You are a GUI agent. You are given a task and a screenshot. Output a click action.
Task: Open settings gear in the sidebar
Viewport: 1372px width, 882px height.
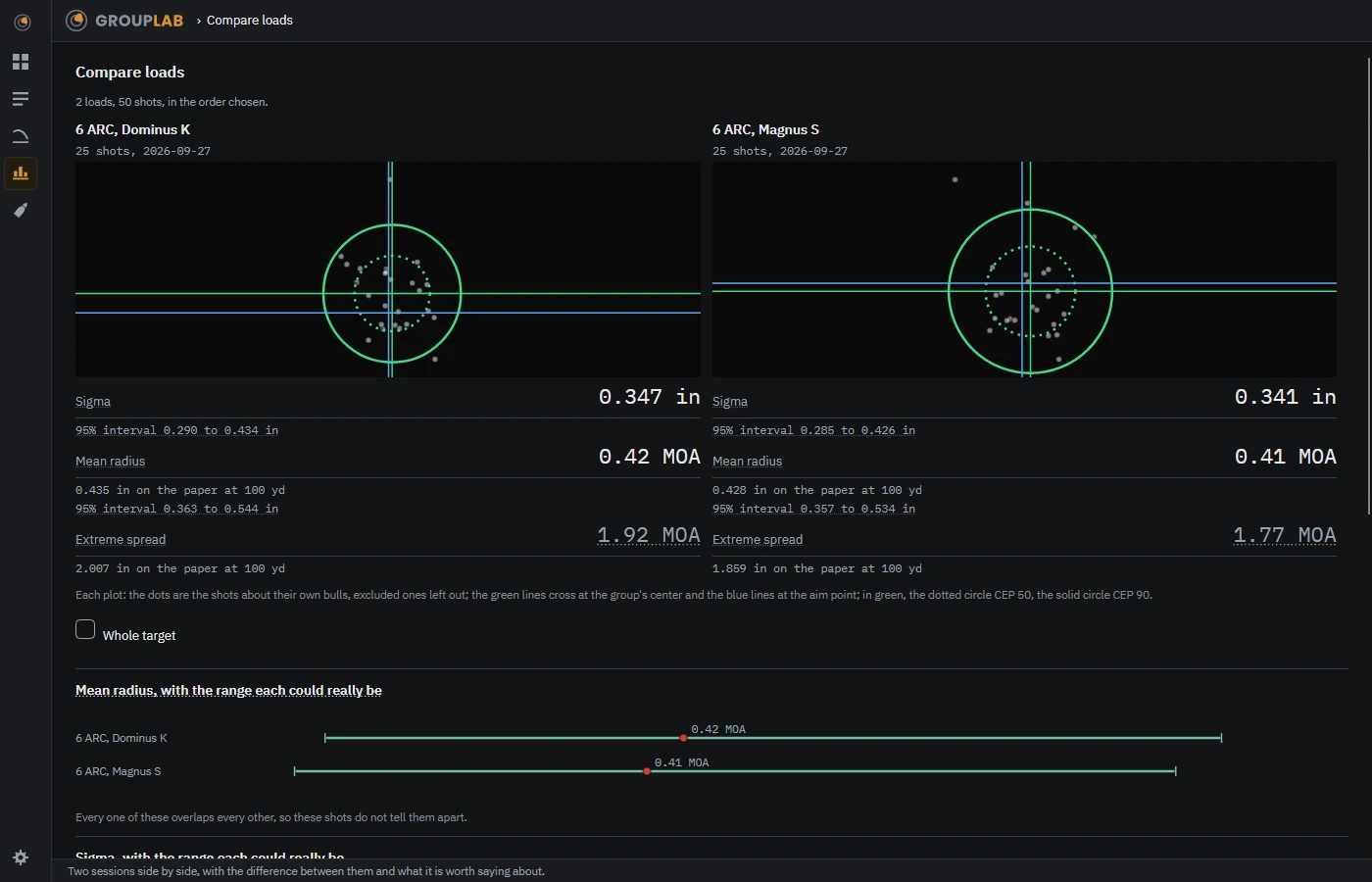click(x=21, y=857)
